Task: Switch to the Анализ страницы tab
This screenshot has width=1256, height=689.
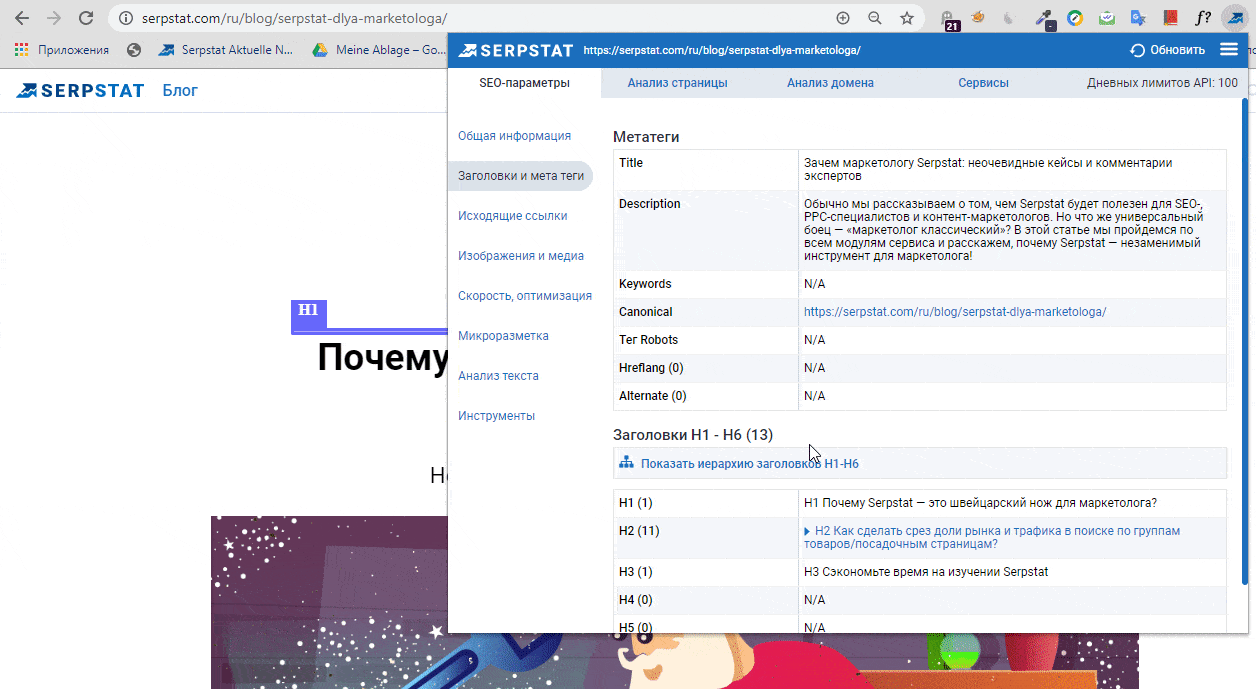Action: (x=678, y=83)
